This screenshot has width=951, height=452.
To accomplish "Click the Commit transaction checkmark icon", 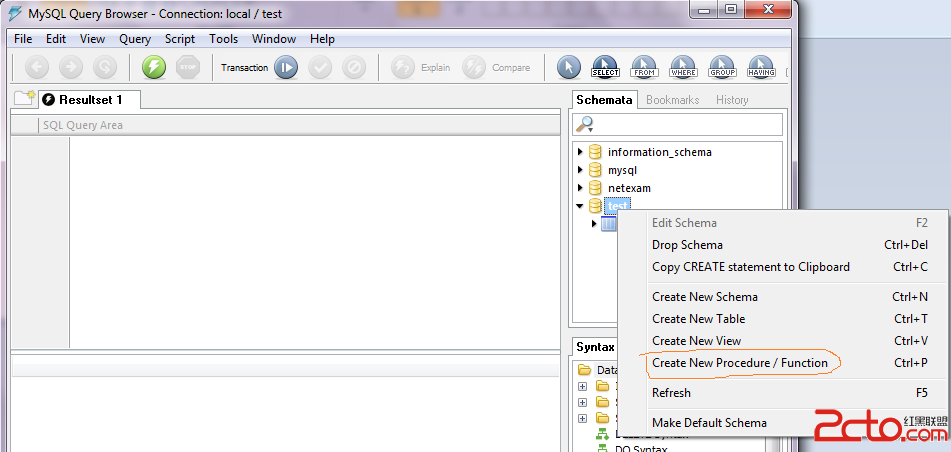I will click(x=320, y=67).
